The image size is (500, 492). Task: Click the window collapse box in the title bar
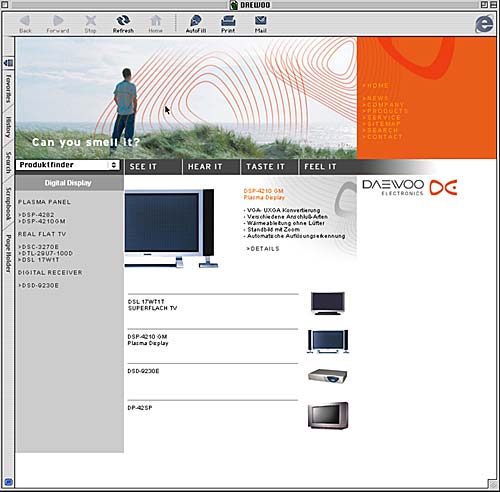point(493,5)
